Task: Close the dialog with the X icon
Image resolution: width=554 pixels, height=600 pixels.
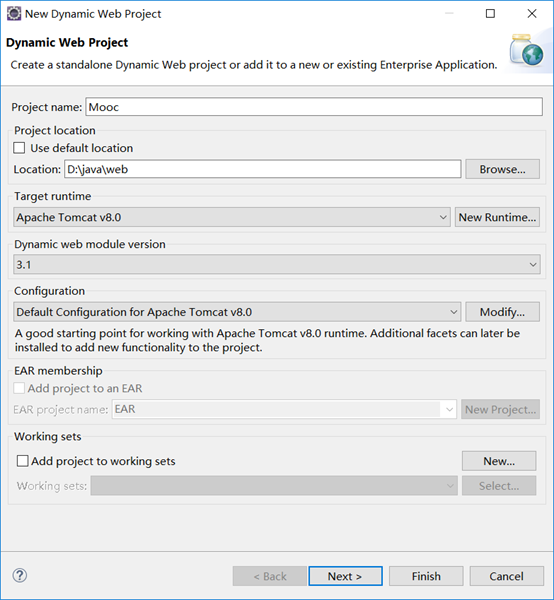Action: tap(532, 14)
